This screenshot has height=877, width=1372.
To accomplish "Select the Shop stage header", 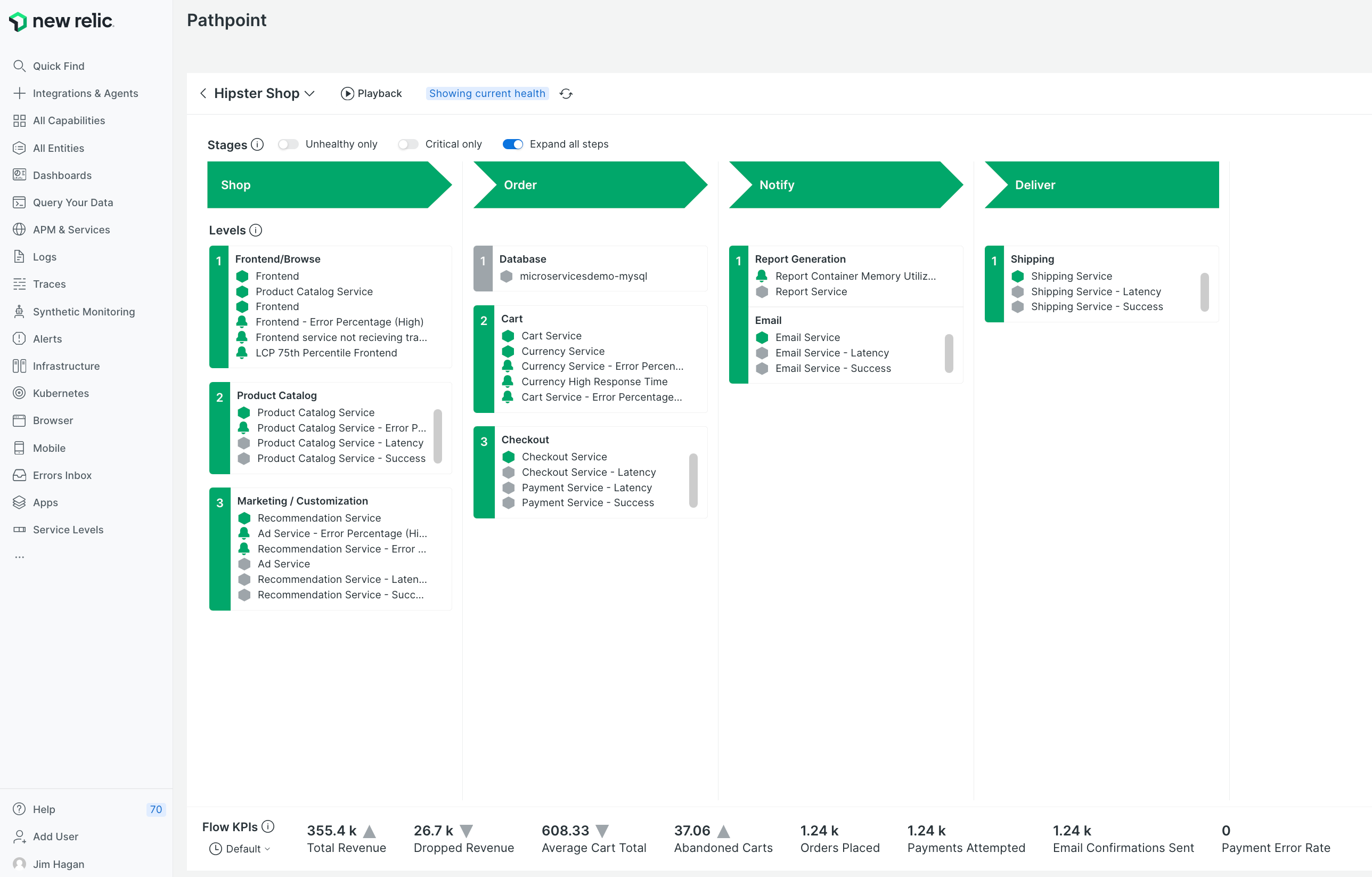I will (329, 185).
